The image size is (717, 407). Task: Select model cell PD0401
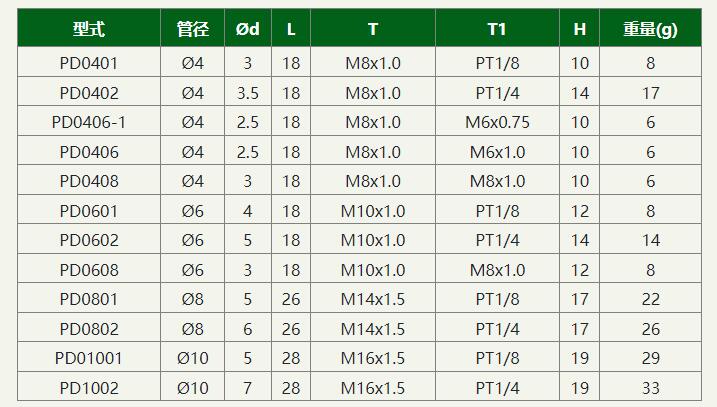[x=89, y=63]
